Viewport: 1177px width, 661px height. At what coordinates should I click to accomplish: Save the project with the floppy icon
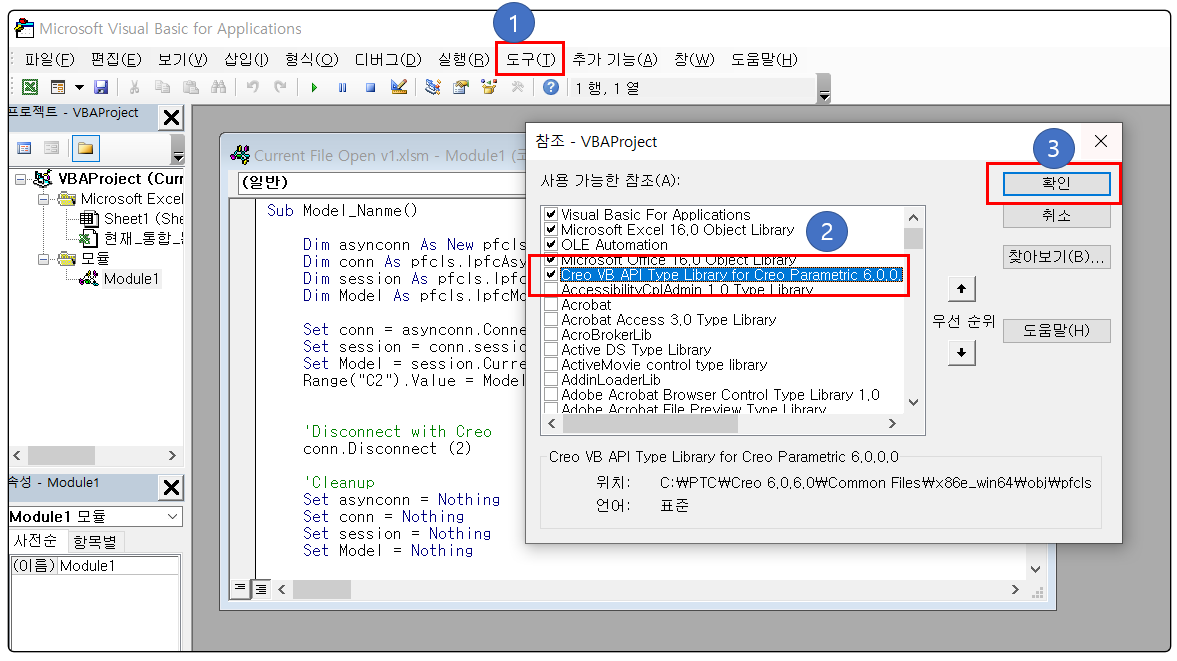point(101,88)
